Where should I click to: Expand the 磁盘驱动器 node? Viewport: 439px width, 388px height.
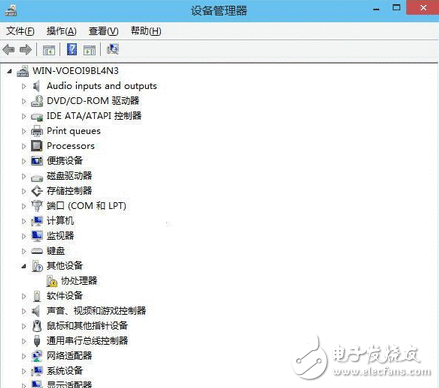point(24,176)
